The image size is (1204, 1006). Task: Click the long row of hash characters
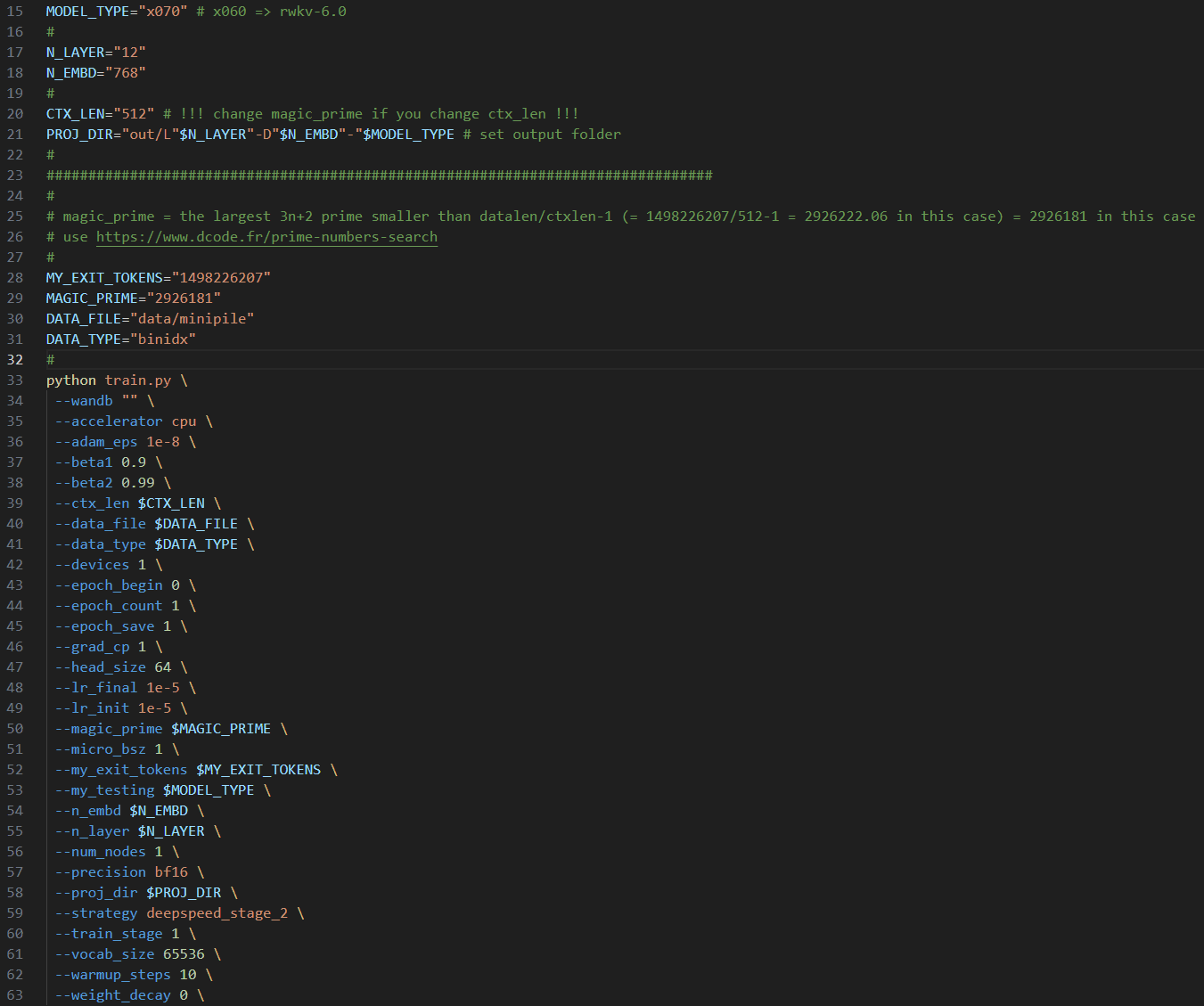click(x=379, y=176)
